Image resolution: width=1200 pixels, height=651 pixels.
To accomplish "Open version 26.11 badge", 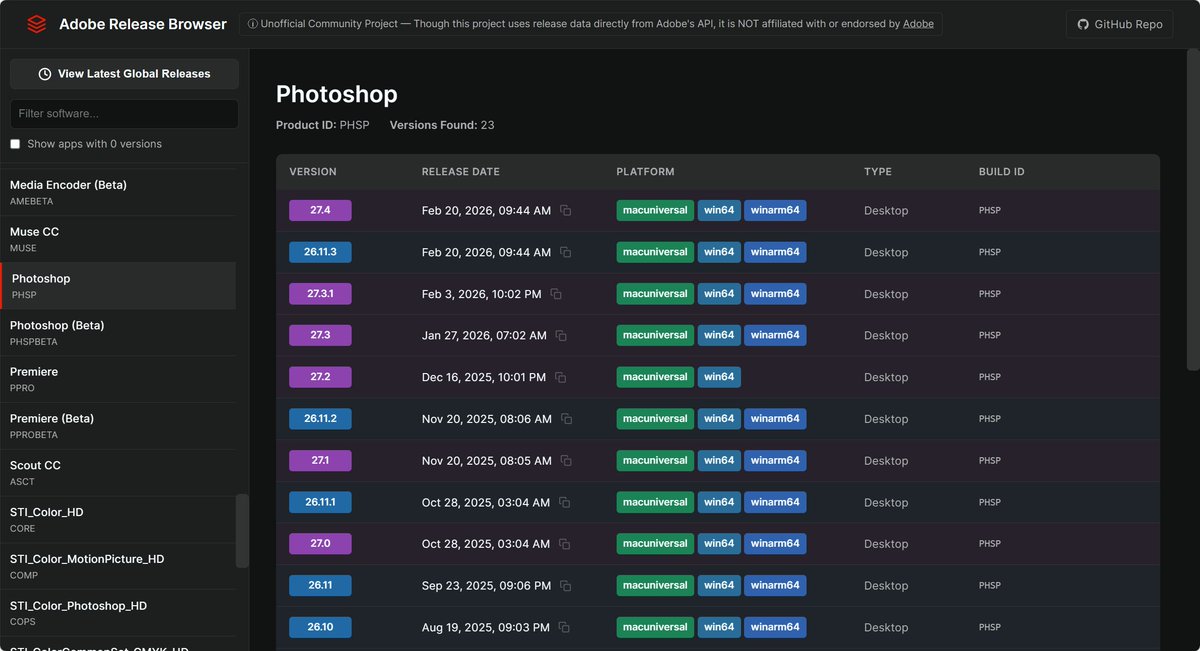I will pyautogui.click(x=320, y=585).
